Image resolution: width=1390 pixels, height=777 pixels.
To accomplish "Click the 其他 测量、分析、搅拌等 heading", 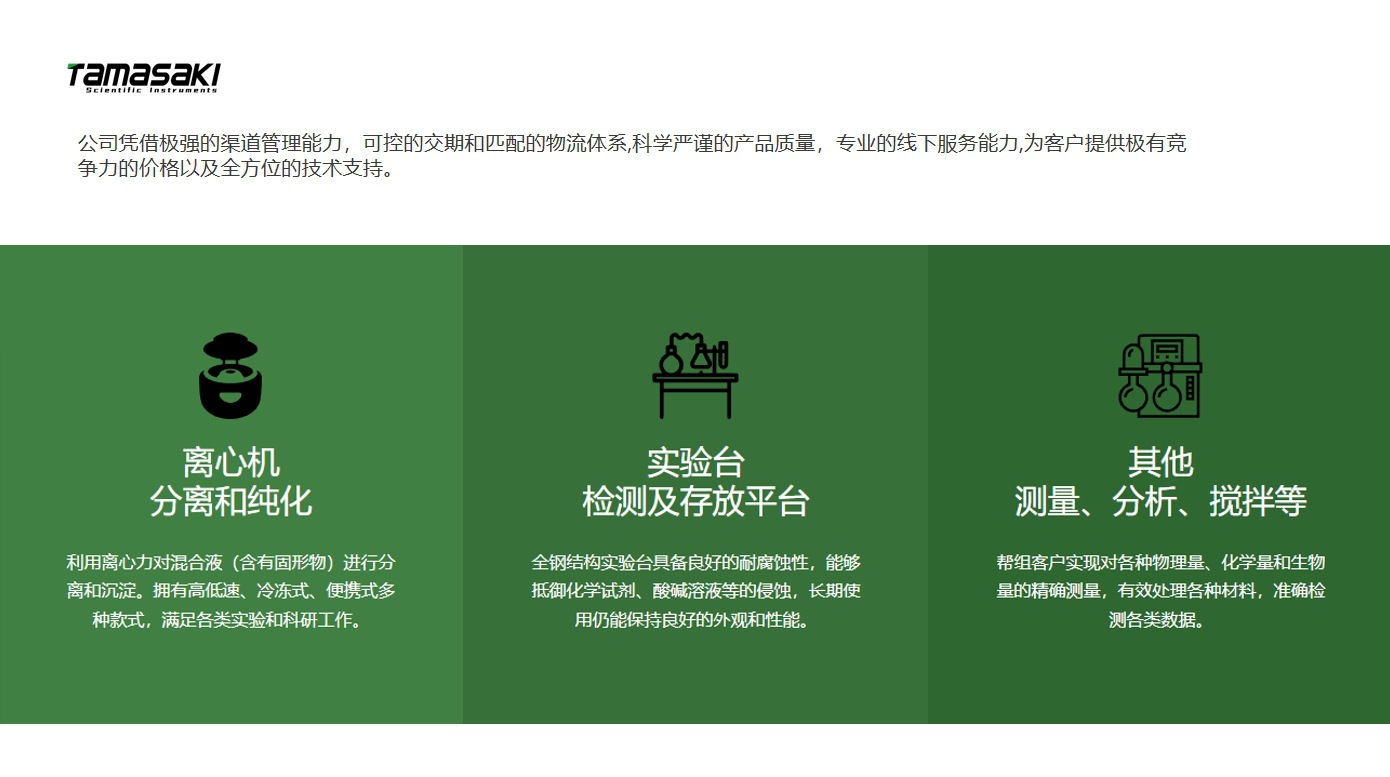I will click(x=1163, y=480).
